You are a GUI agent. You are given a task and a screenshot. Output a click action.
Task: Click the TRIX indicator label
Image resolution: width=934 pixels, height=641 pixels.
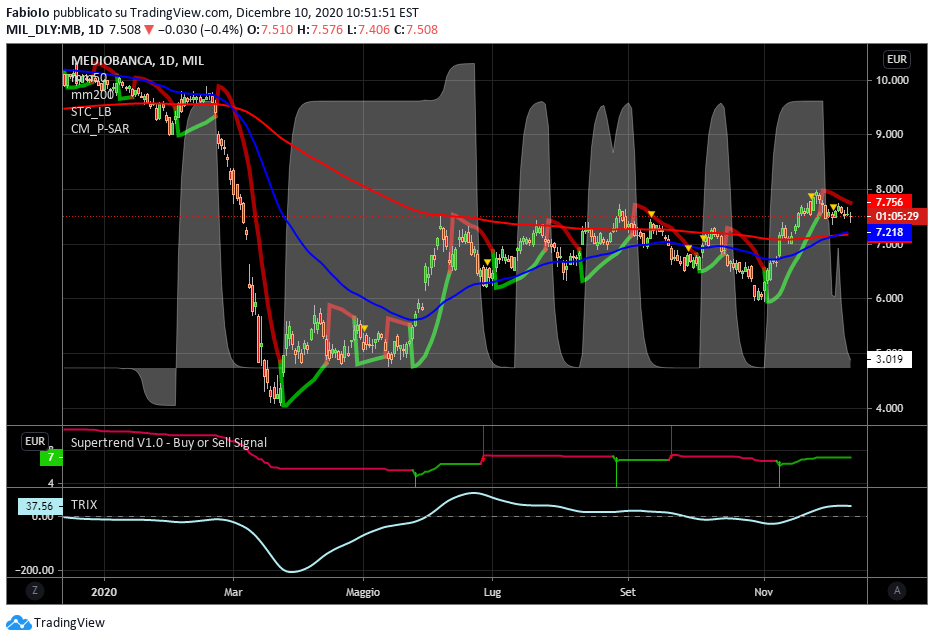pyautogui.click(x=84, y=505)
